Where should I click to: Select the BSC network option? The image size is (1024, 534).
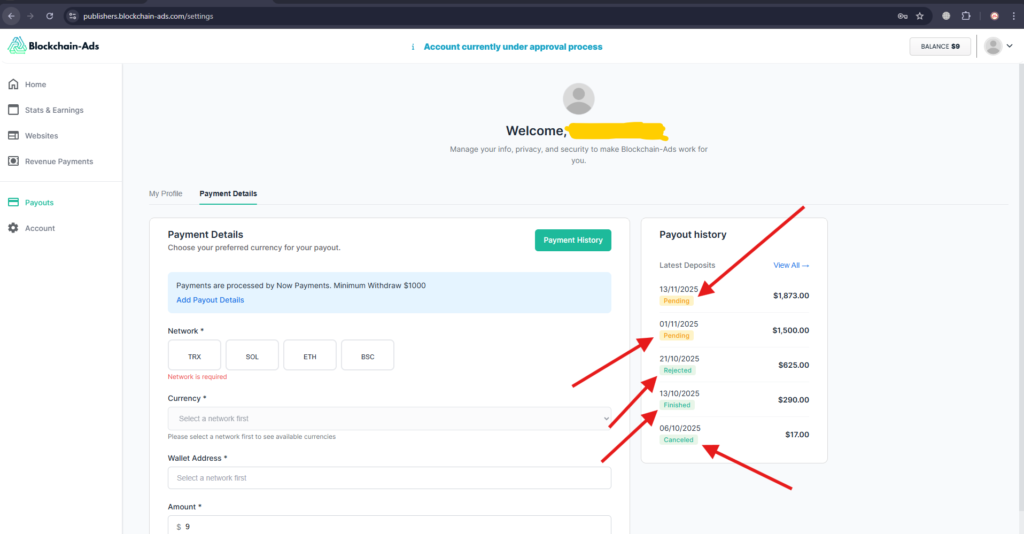coord(367,356)
